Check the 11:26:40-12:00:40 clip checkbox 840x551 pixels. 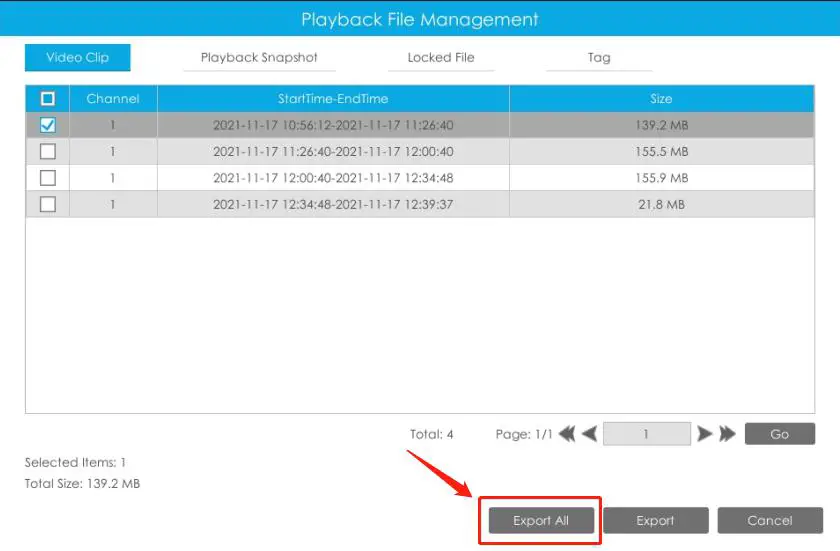[x=48, y=152]
